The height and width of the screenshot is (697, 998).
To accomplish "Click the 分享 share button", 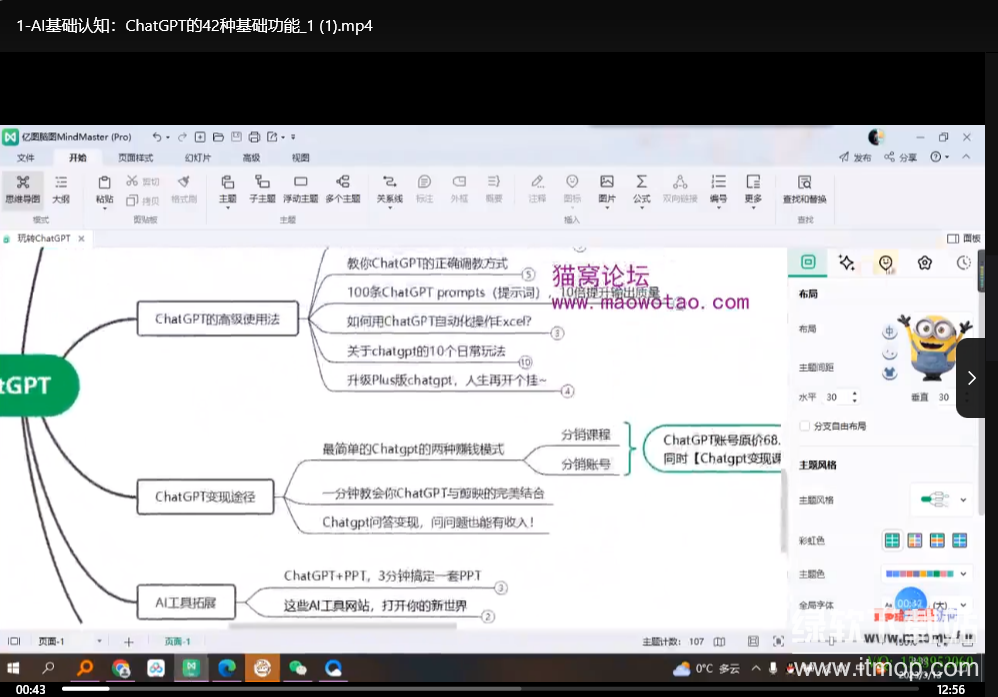I will (900, 157).
